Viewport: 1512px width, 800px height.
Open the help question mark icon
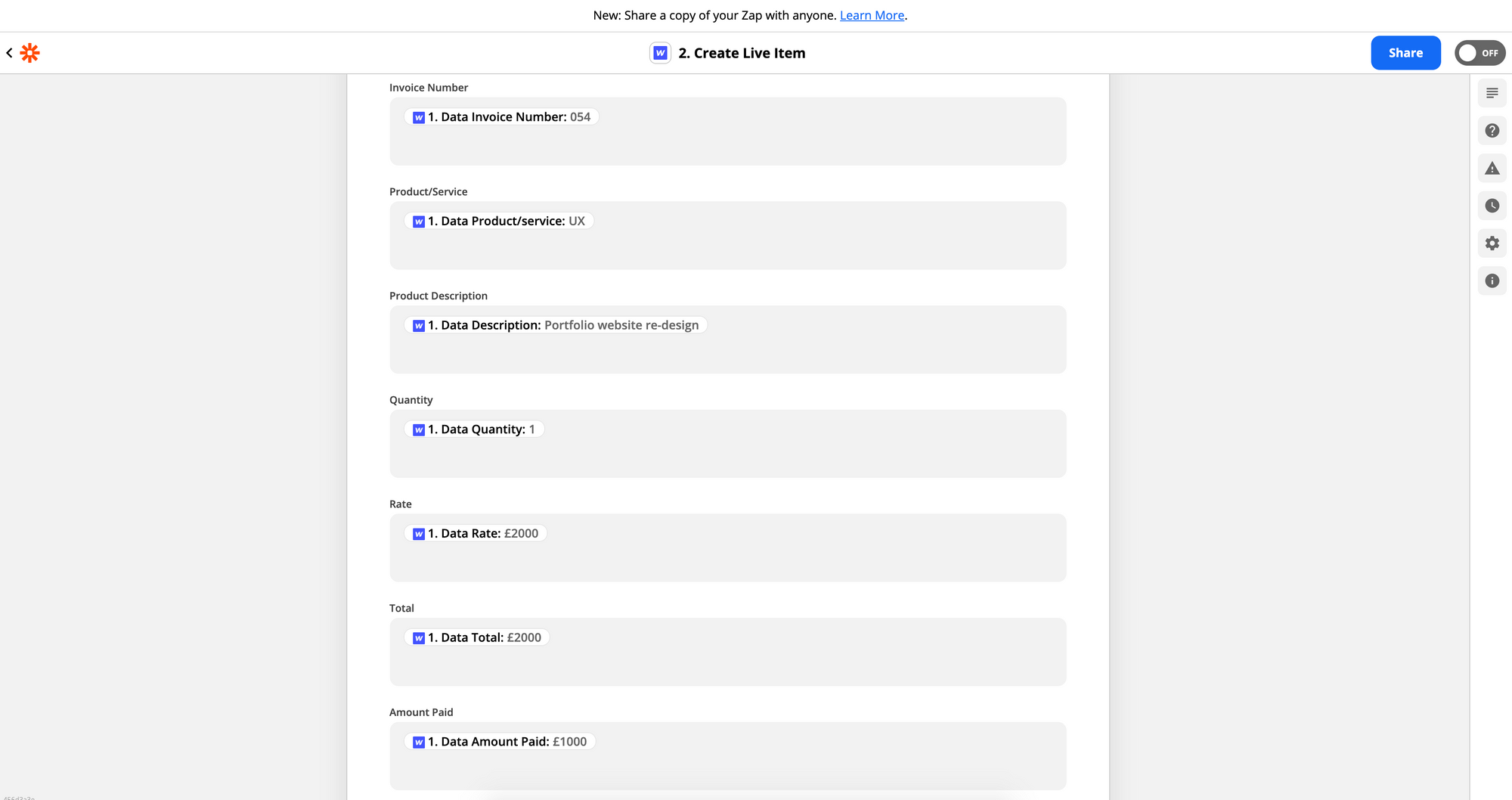[1492, 131]
